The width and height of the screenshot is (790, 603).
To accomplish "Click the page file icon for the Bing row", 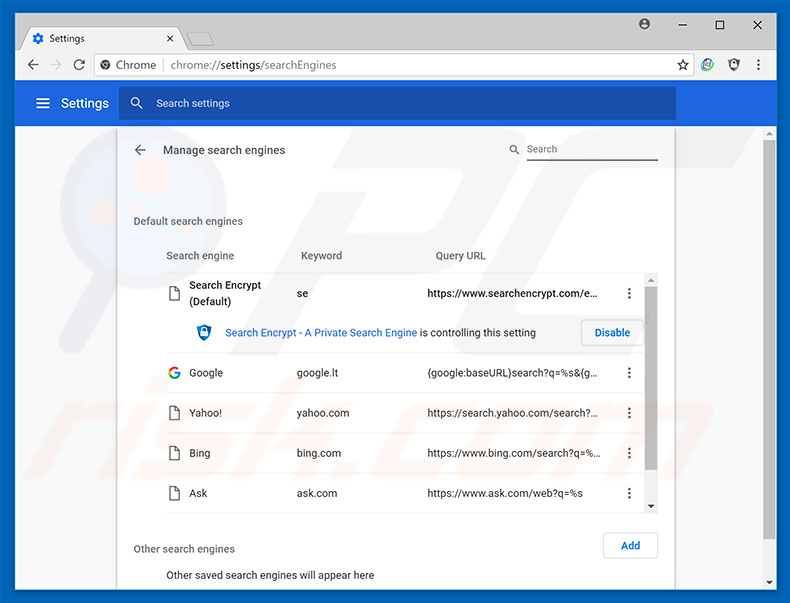I will coord(174,453).
